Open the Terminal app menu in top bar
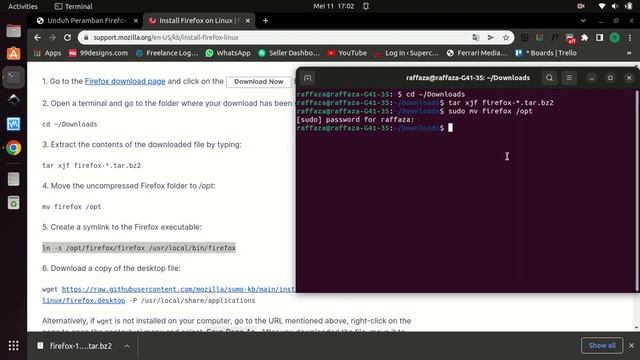Screen dimensions: 640x360 (73, 6)
